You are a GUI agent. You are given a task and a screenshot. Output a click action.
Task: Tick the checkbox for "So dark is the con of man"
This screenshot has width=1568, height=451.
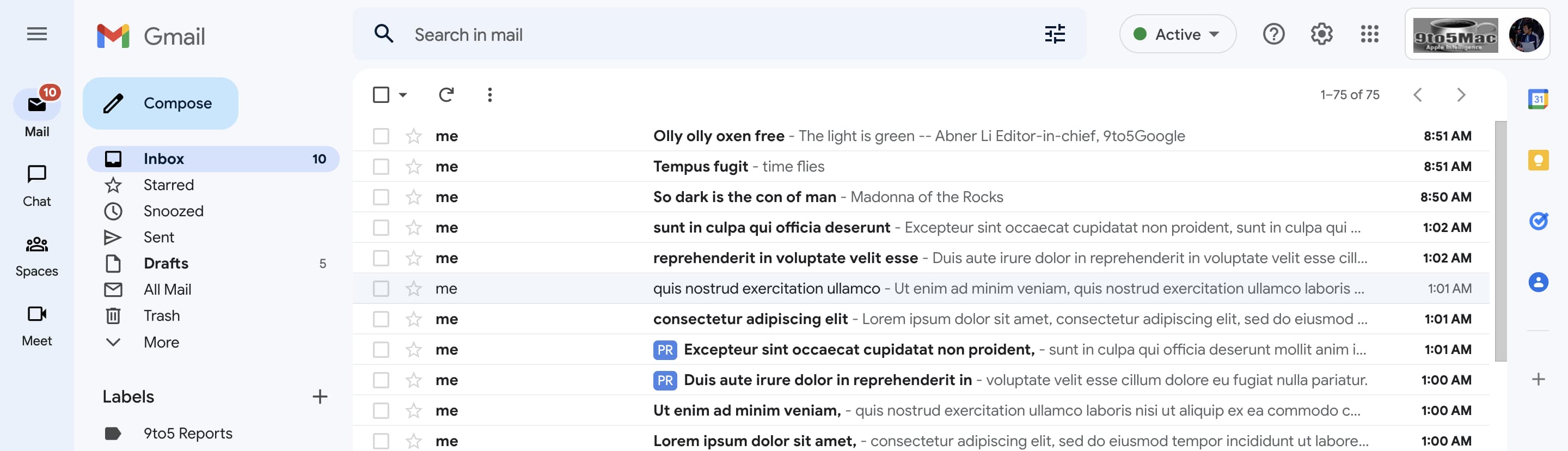(381, 197)
